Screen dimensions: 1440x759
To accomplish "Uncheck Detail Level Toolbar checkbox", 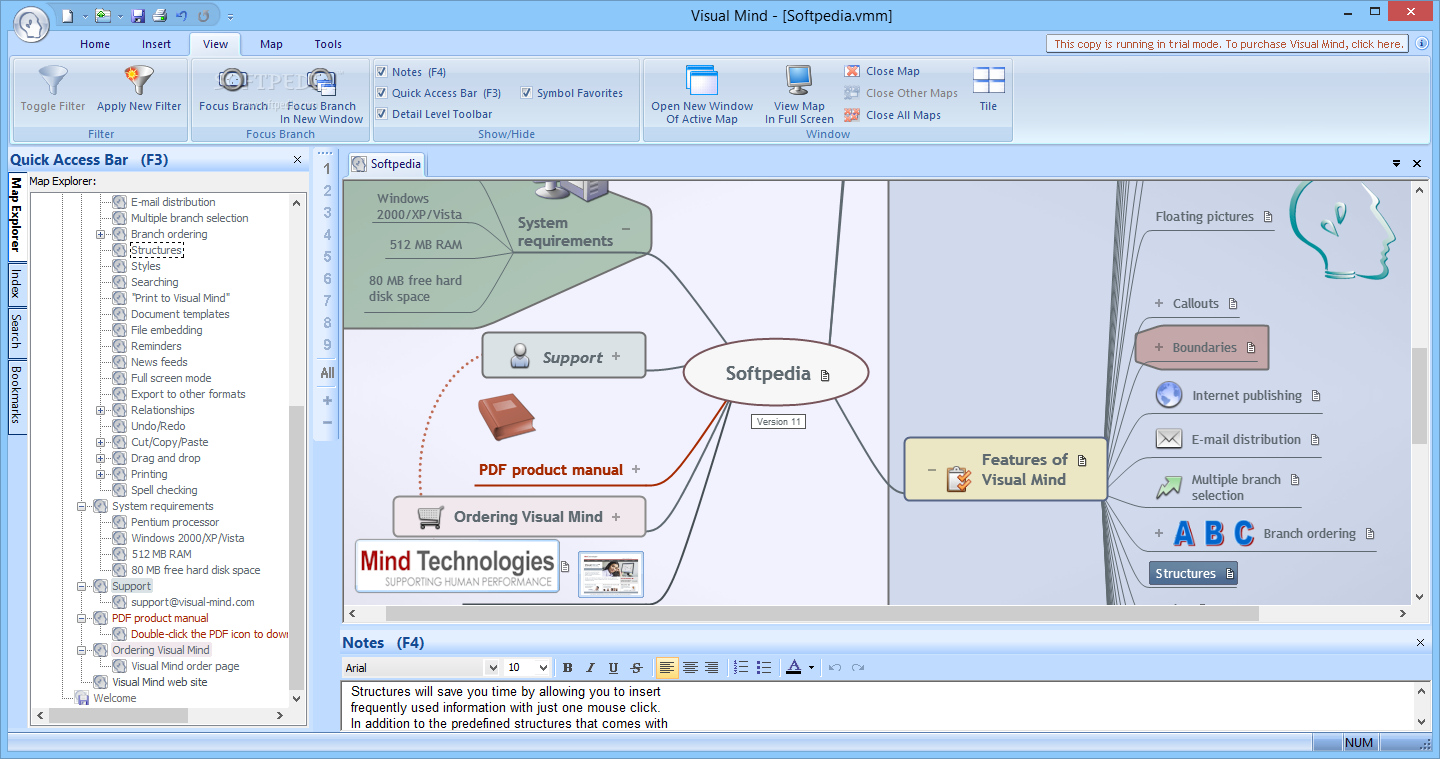I will [382, 114].
